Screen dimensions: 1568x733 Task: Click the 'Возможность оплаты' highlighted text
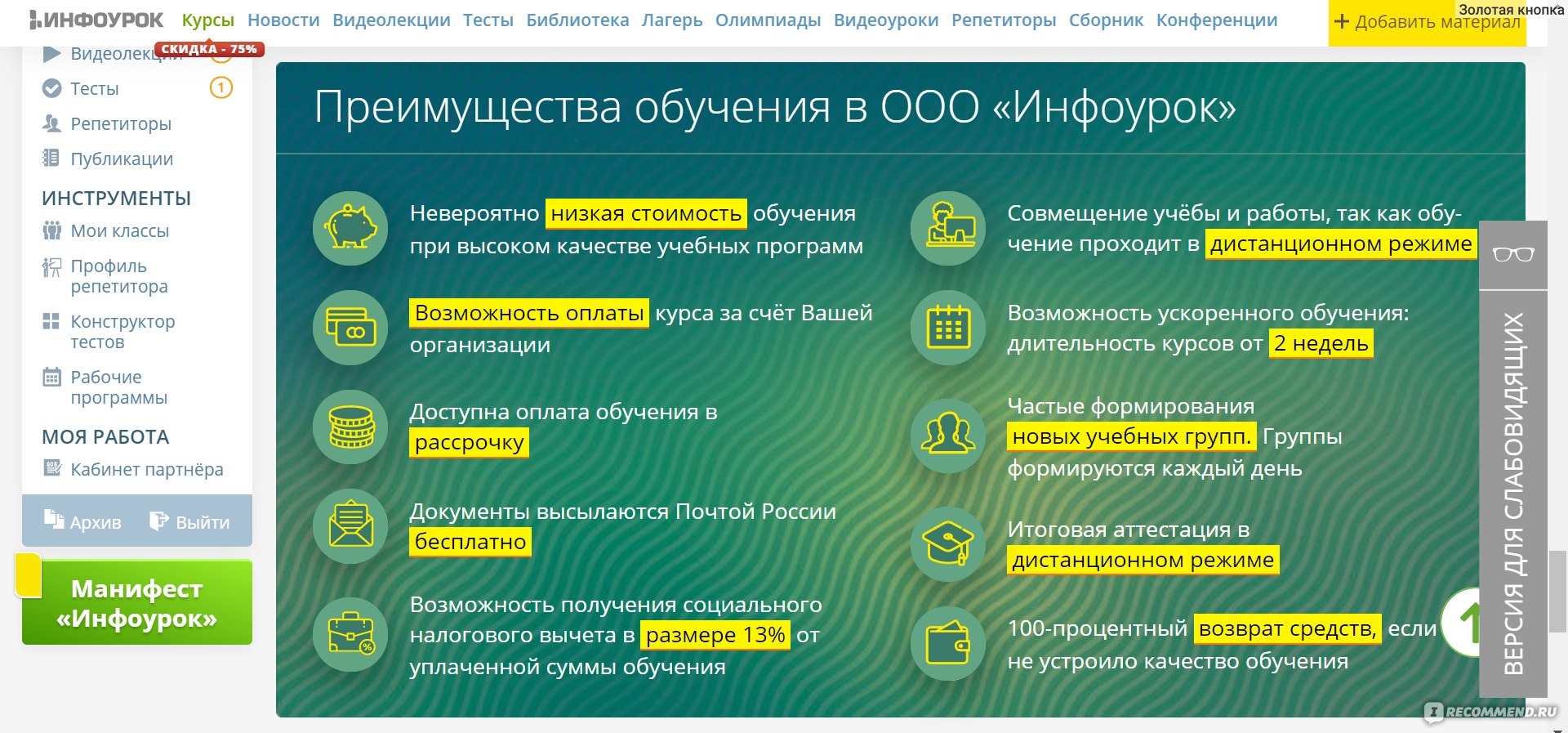click(x=529, y=314)
